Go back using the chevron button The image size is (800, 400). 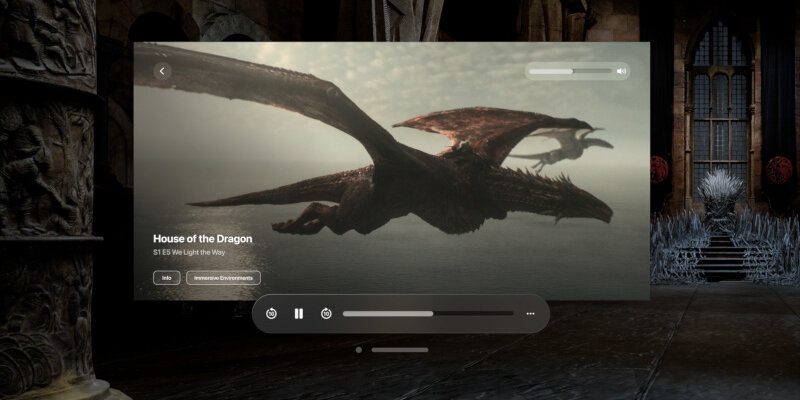162,71
